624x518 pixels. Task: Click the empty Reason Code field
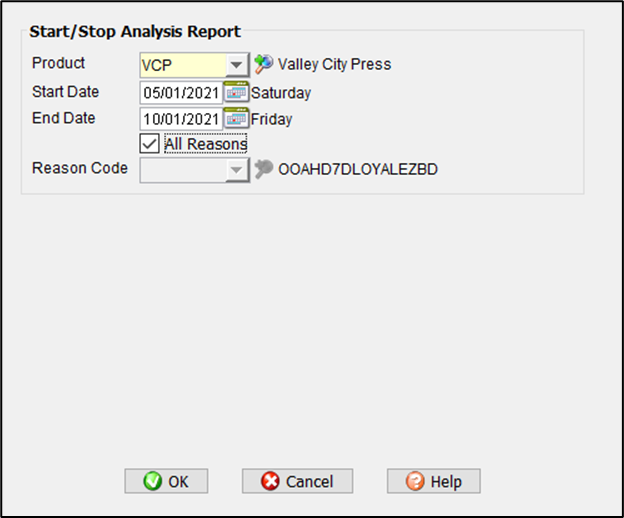[x=182, y=170]
